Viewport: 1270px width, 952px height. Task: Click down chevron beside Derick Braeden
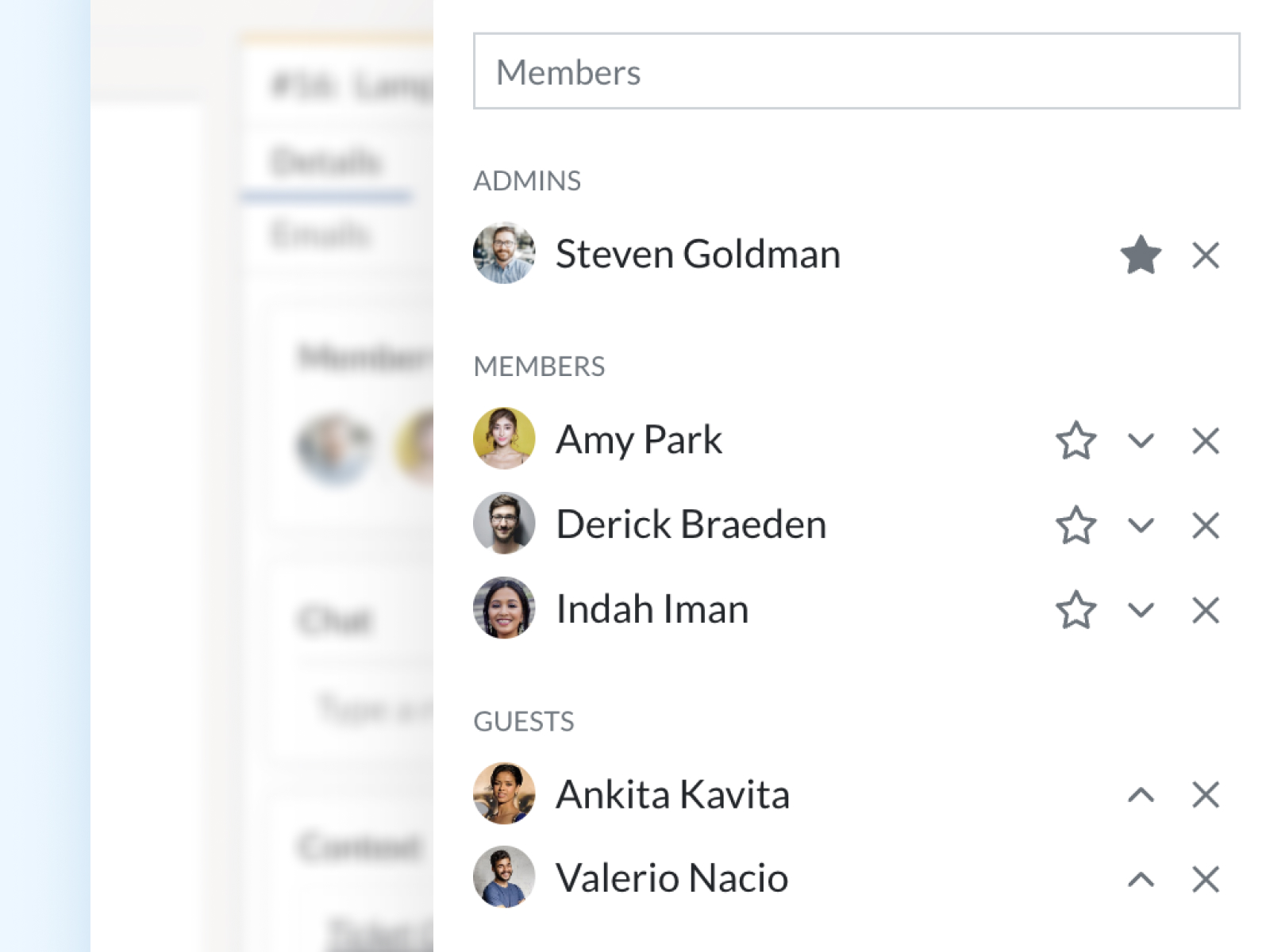[x=1141, y=525]
